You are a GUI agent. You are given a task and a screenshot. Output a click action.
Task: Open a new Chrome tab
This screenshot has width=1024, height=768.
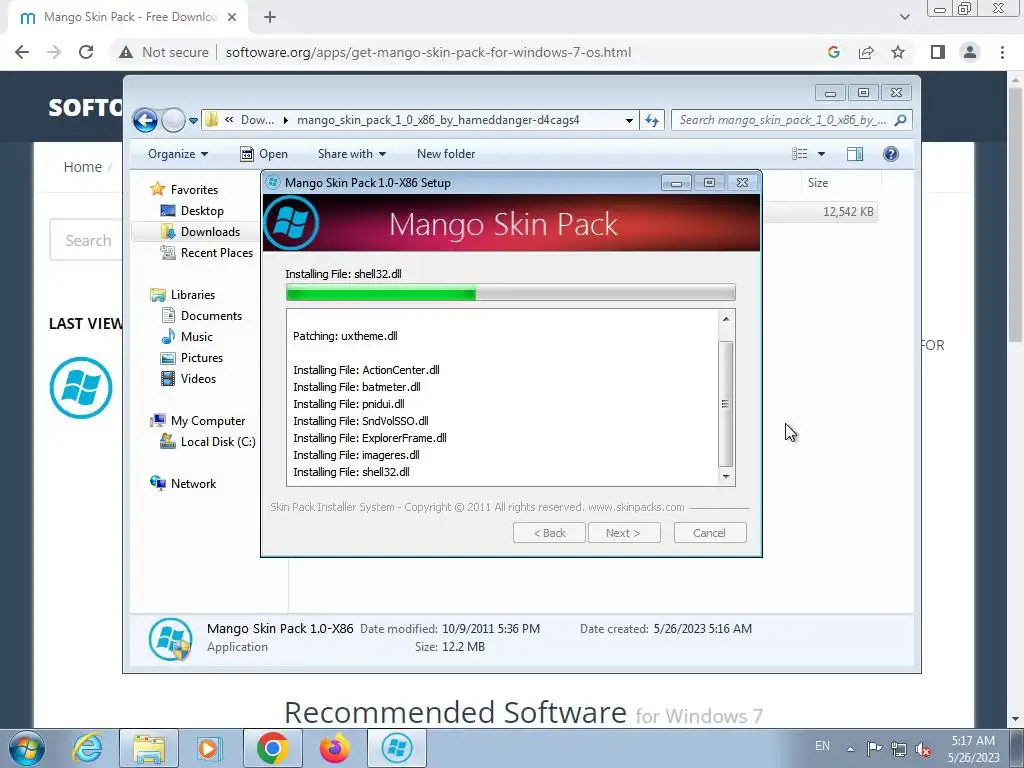[x=270, y=17]
